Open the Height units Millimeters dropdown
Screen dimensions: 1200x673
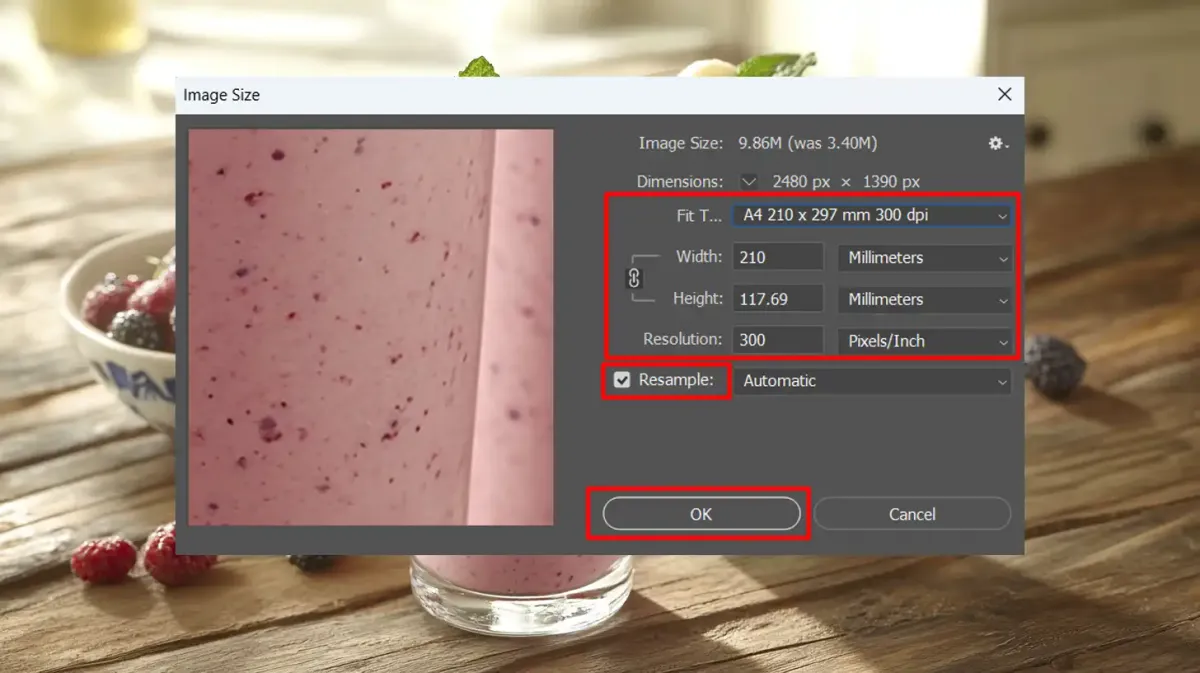925,299
